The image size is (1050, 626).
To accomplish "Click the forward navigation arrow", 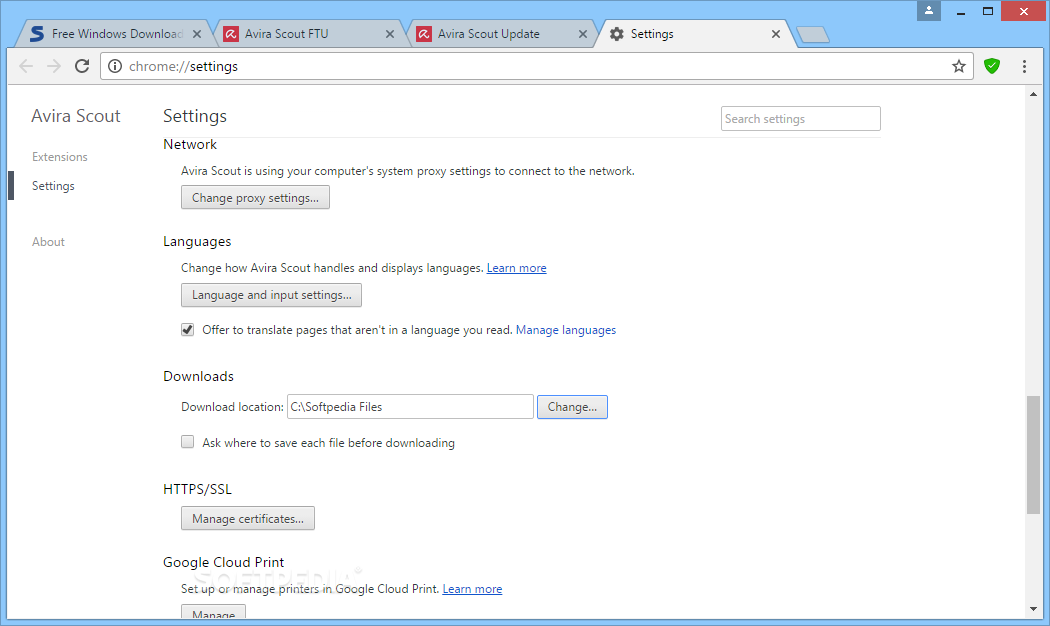I will [x=54, y=66].
